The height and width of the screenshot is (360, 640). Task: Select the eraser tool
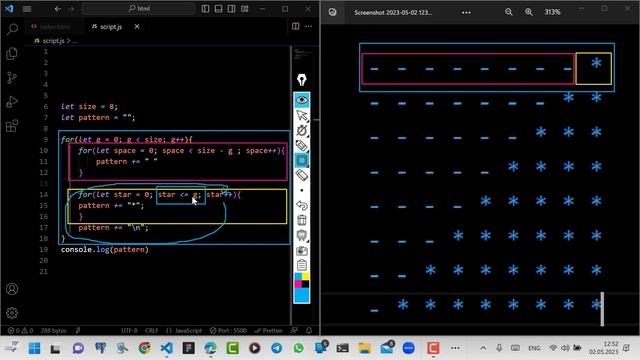pos(302,176)
